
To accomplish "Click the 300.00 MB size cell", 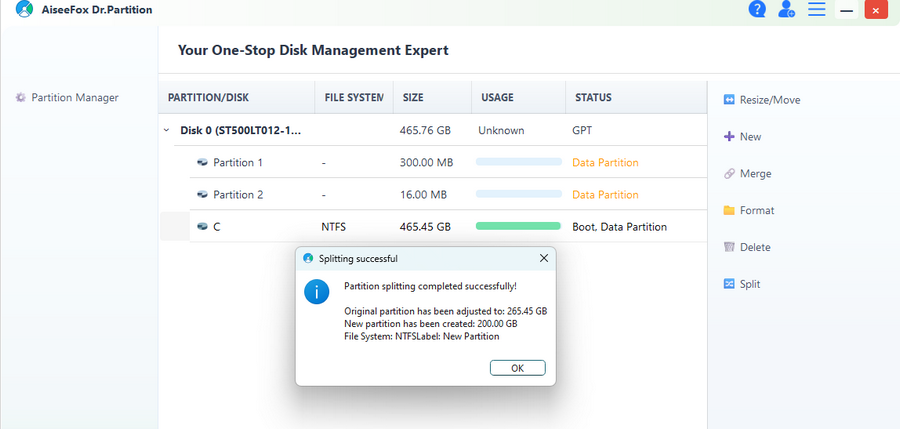I will coord(426,163).
